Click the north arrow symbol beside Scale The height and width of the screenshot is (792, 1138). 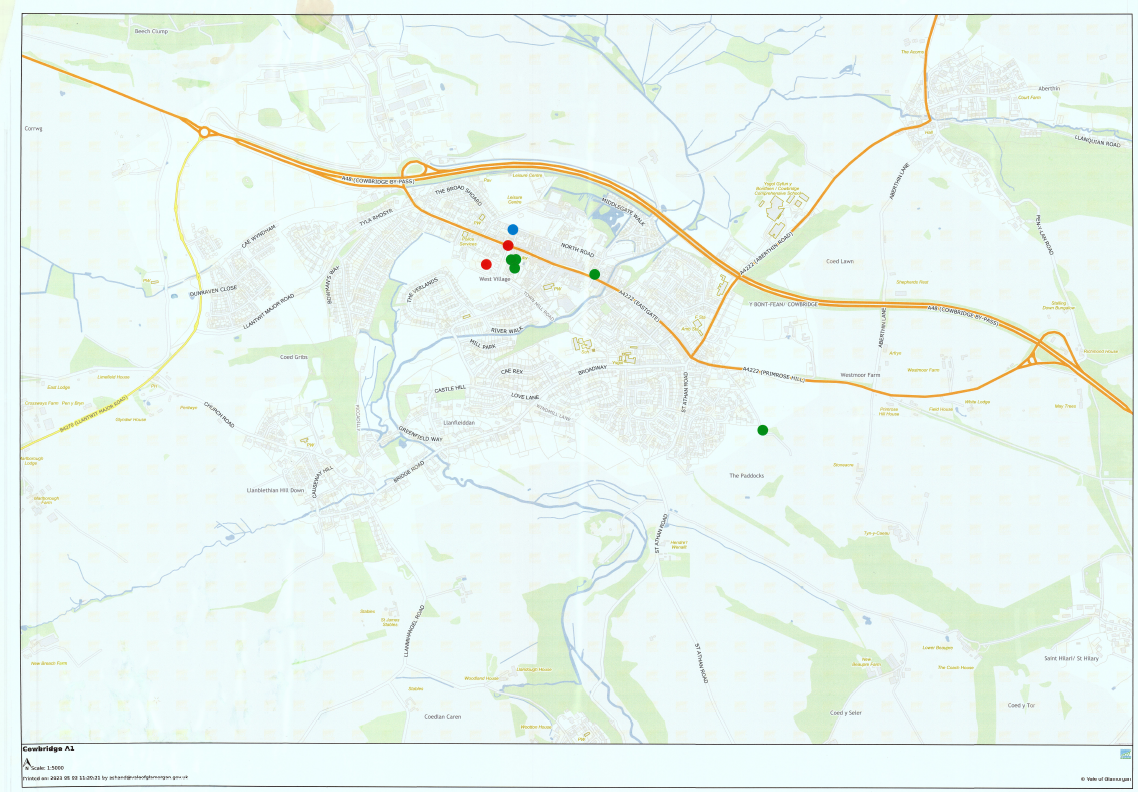click(x=27, y=763)
